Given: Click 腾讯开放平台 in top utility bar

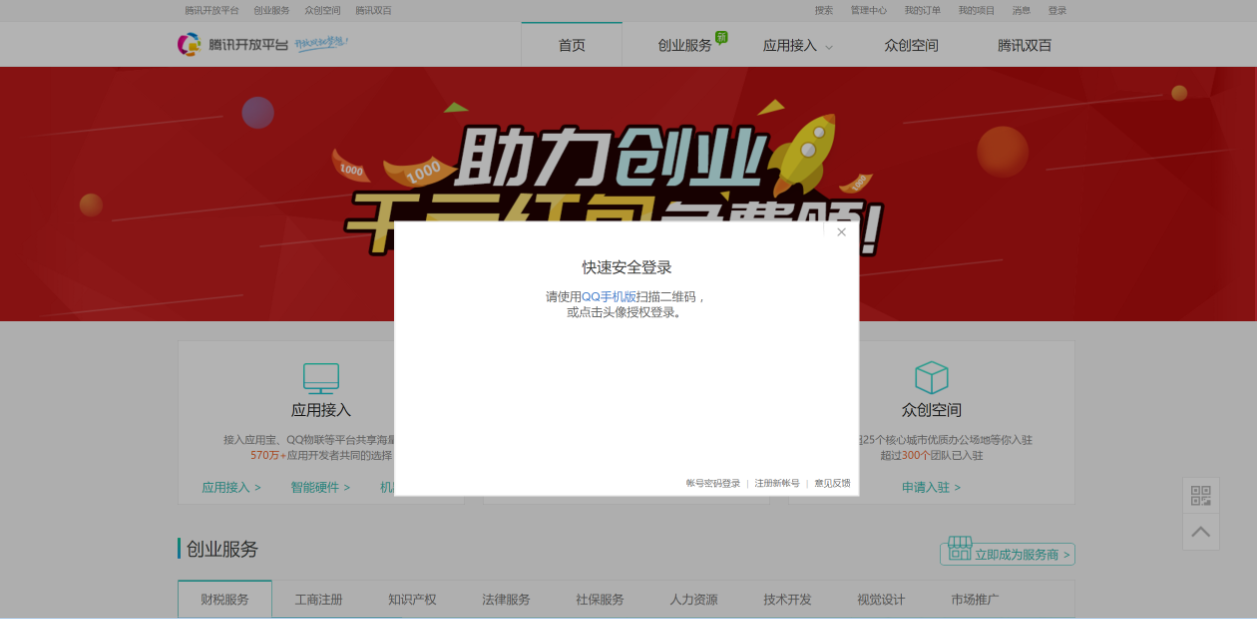Looking at the screenshot, I should tap(212, 10).
